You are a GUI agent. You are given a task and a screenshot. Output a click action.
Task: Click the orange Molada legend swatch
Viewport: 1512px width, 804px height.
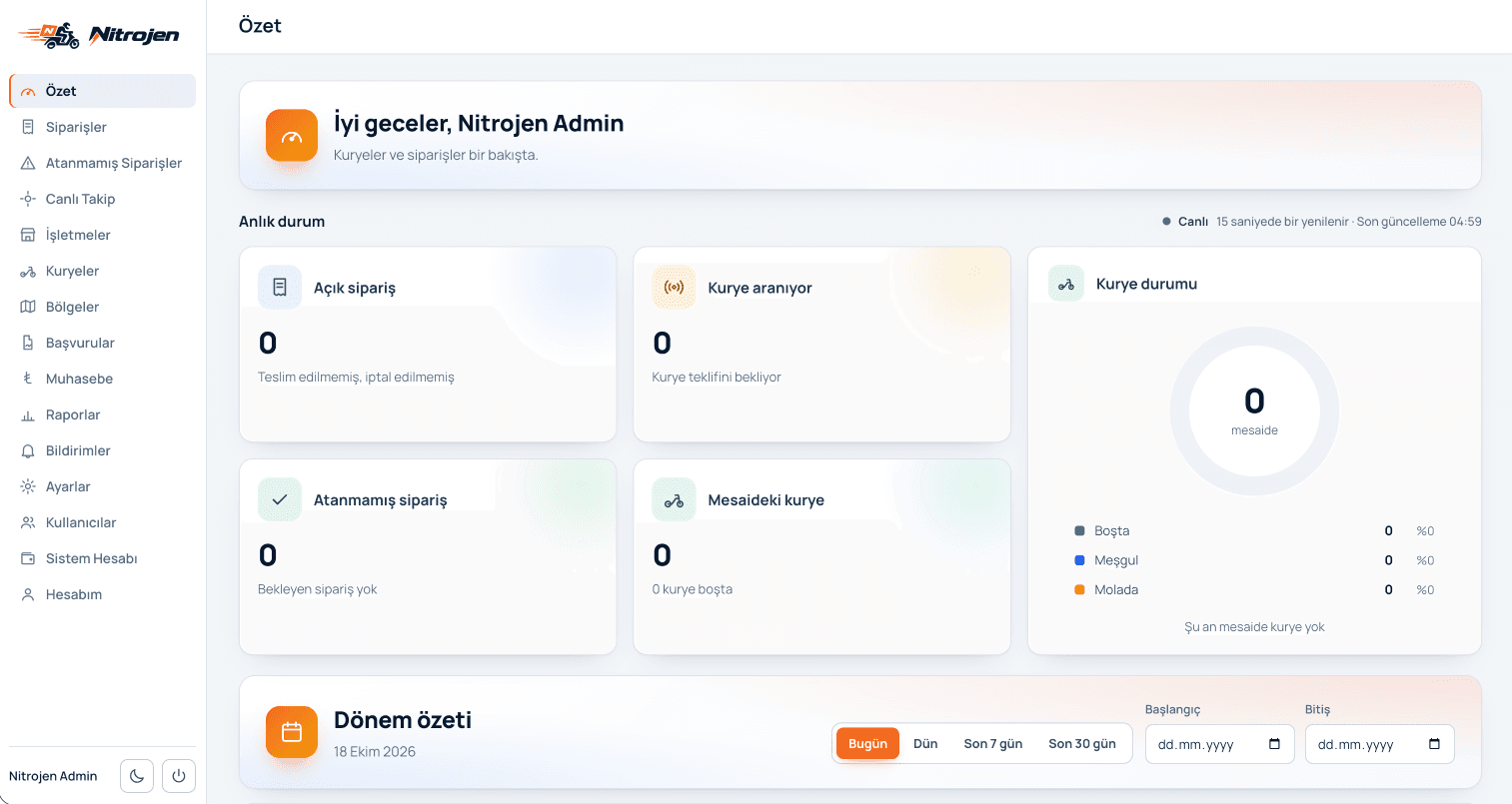pyautogui.click(x=1079, y=589)
